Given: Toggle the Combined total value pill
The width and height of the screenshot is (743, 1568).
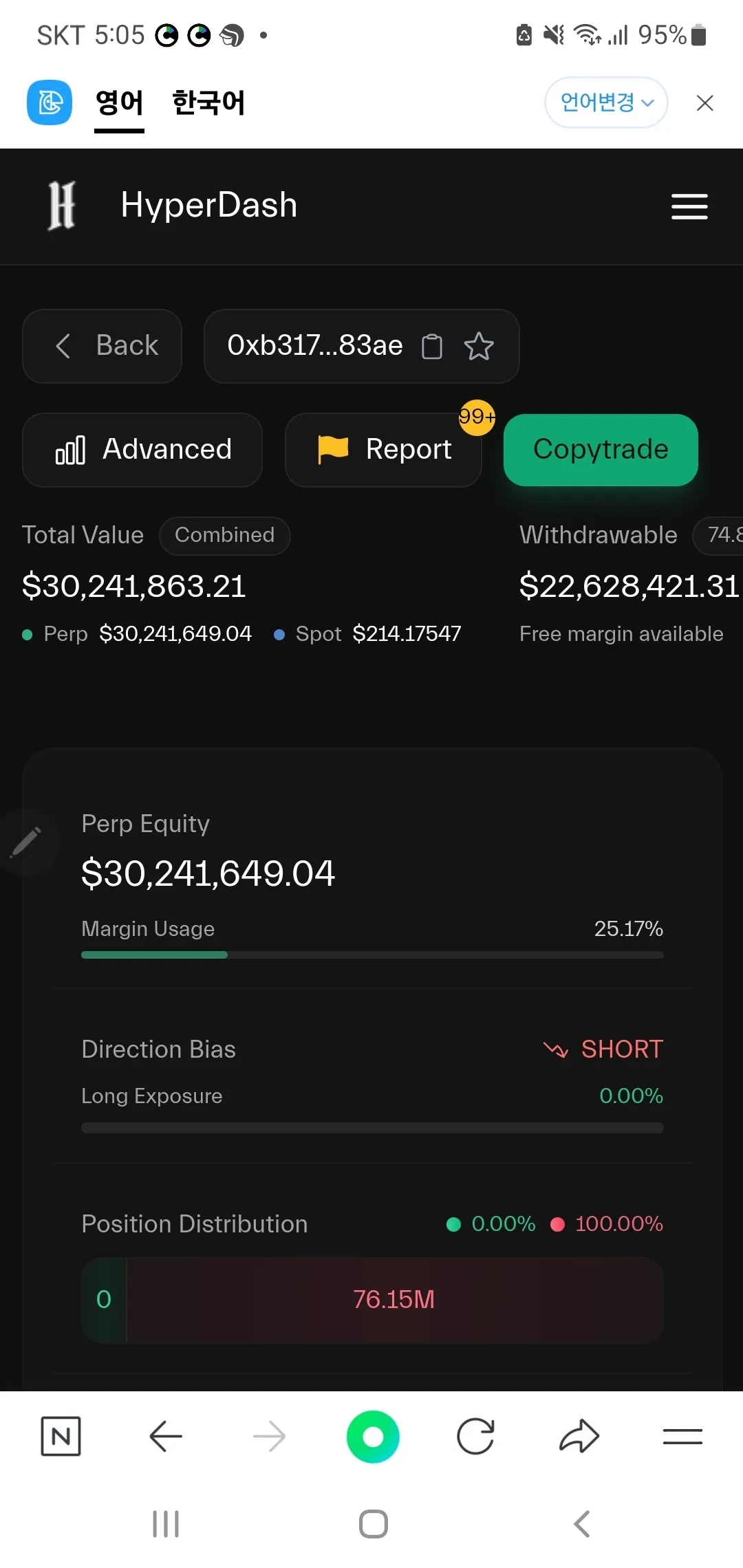Looking at the screenshot, I should pyautogui.click(x=224, y=535).
